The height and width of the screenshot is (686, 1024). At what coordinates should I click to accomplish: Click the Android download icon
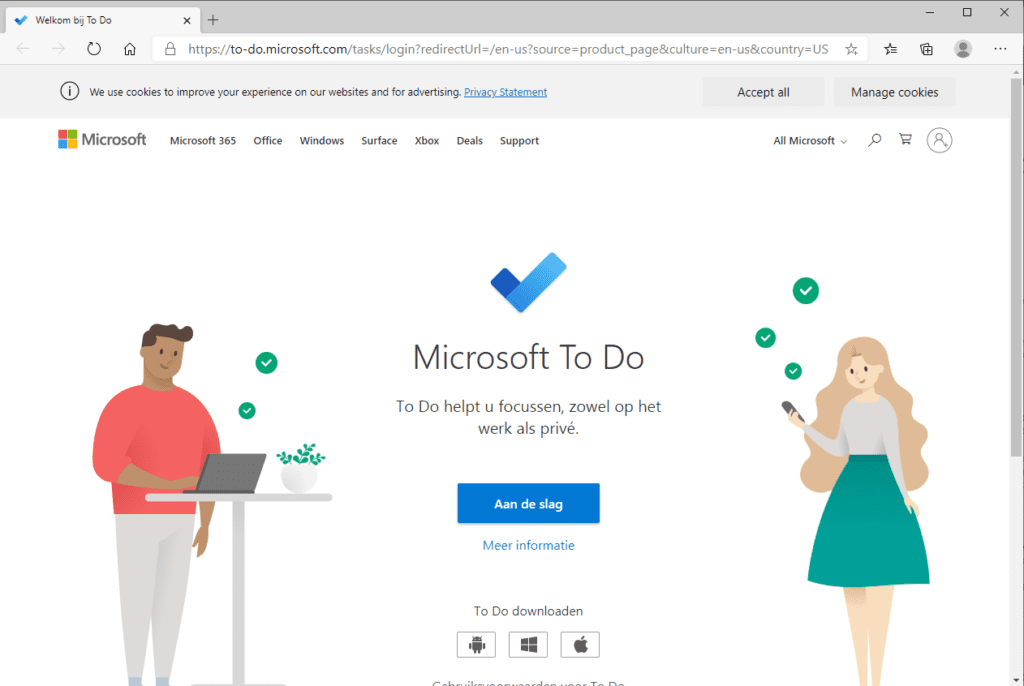[x=476, y=645]
